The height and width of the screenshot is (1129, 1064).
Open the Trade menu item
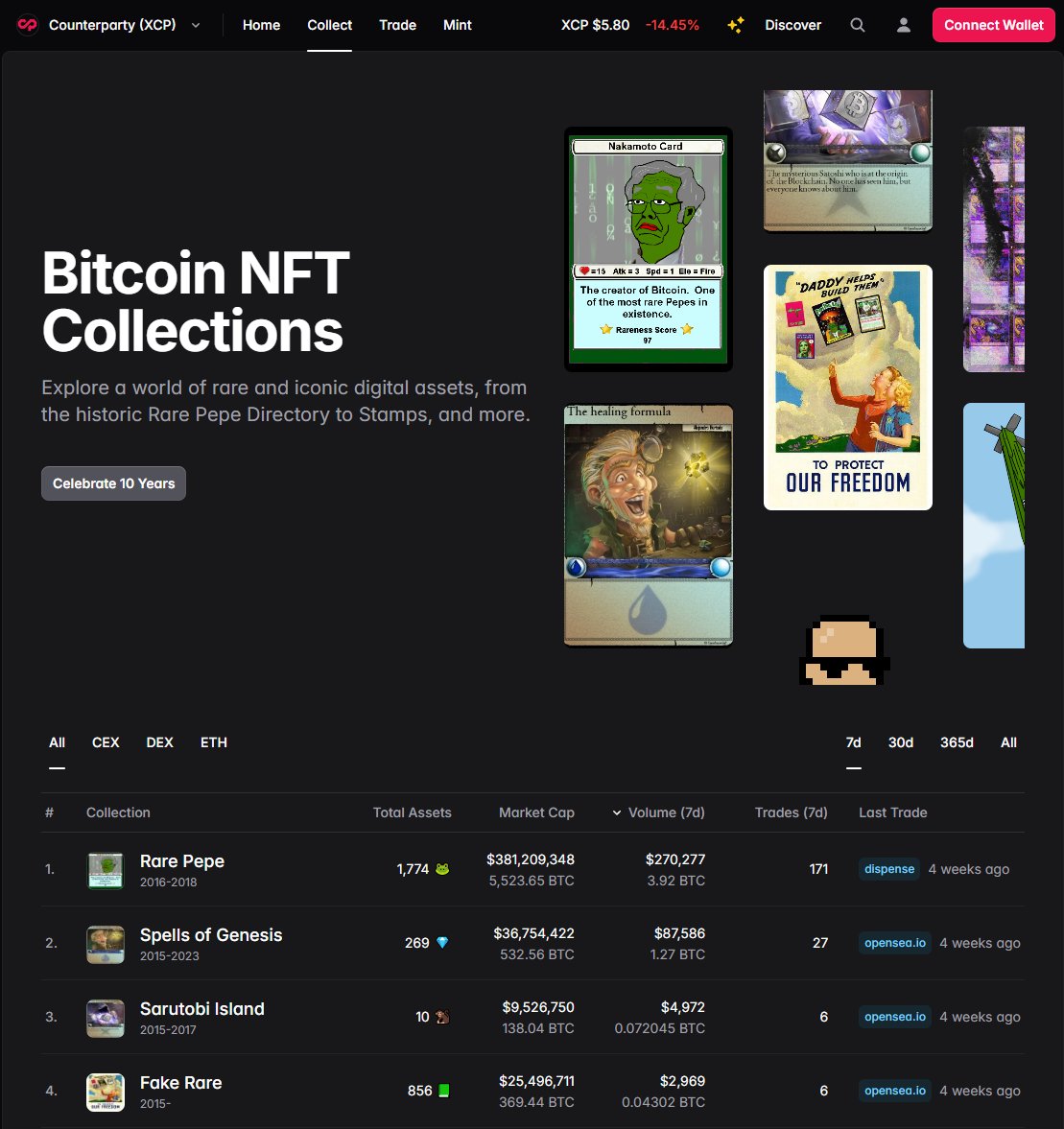pos(397,25)
